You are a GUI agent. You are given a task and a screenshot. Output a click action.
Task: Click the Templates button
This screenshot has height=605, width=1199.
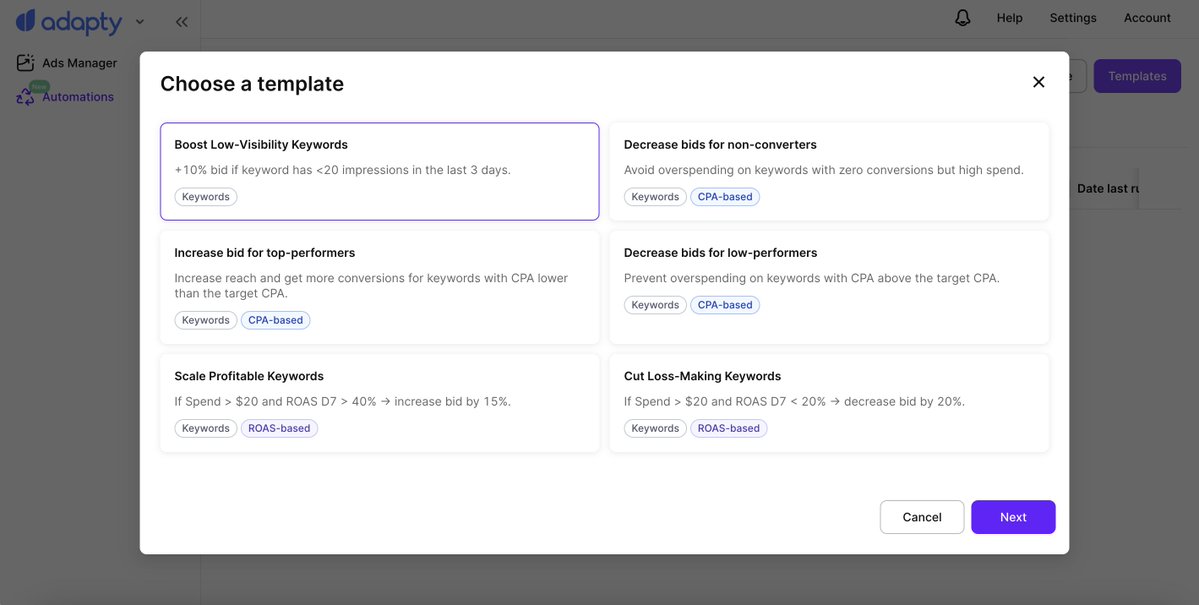point(1137,76)
